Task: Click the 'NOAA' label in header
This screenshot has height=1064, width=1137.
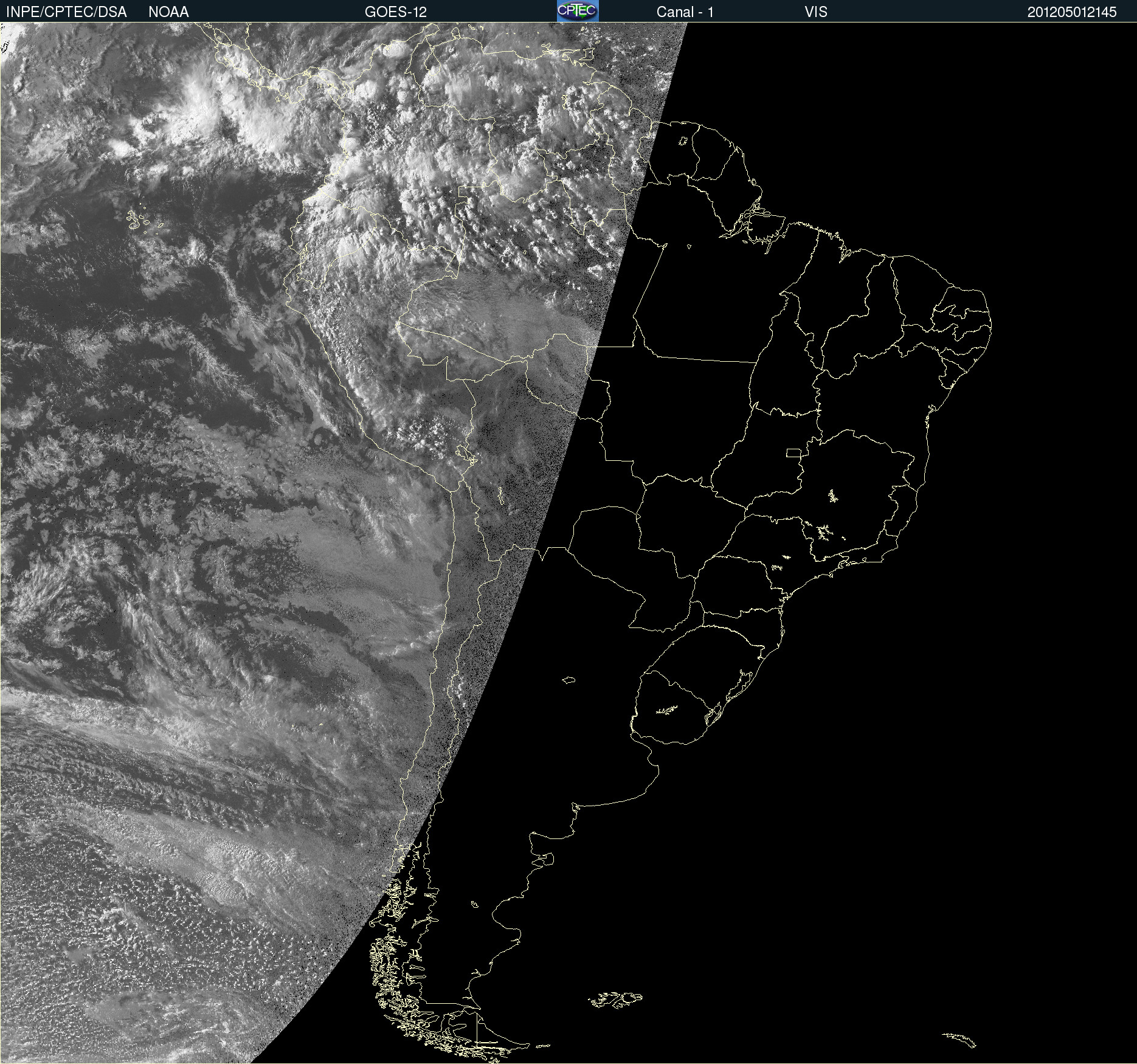Action: [x=168, y=12]
